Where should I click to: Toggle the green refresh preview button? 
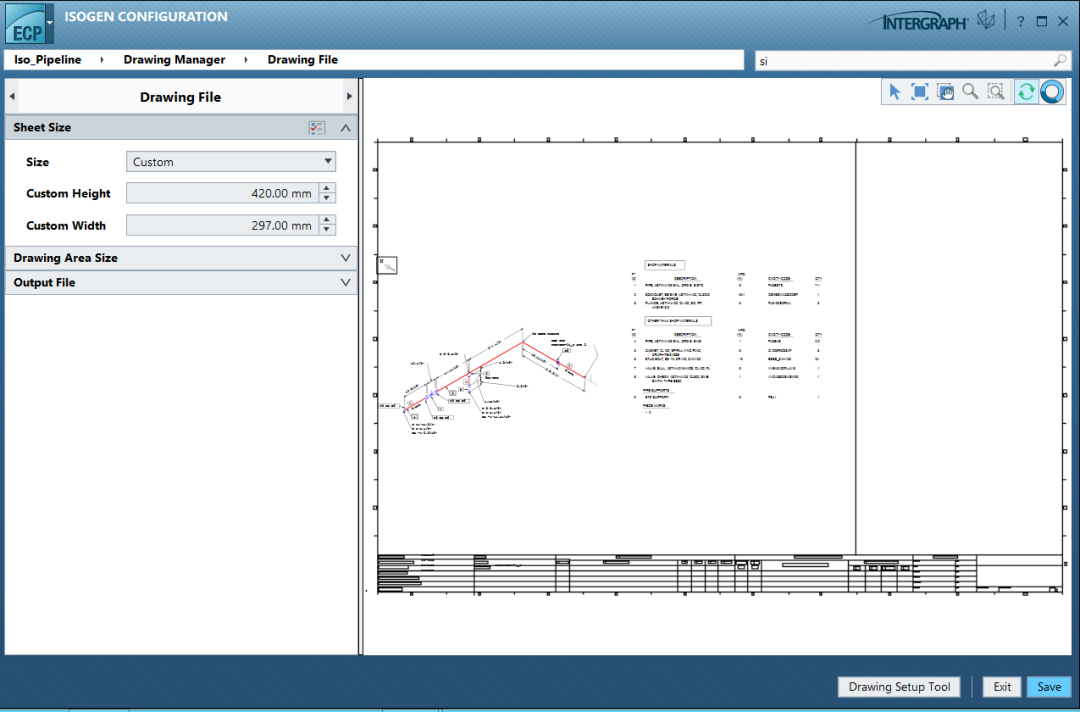tap(1026, 92)
